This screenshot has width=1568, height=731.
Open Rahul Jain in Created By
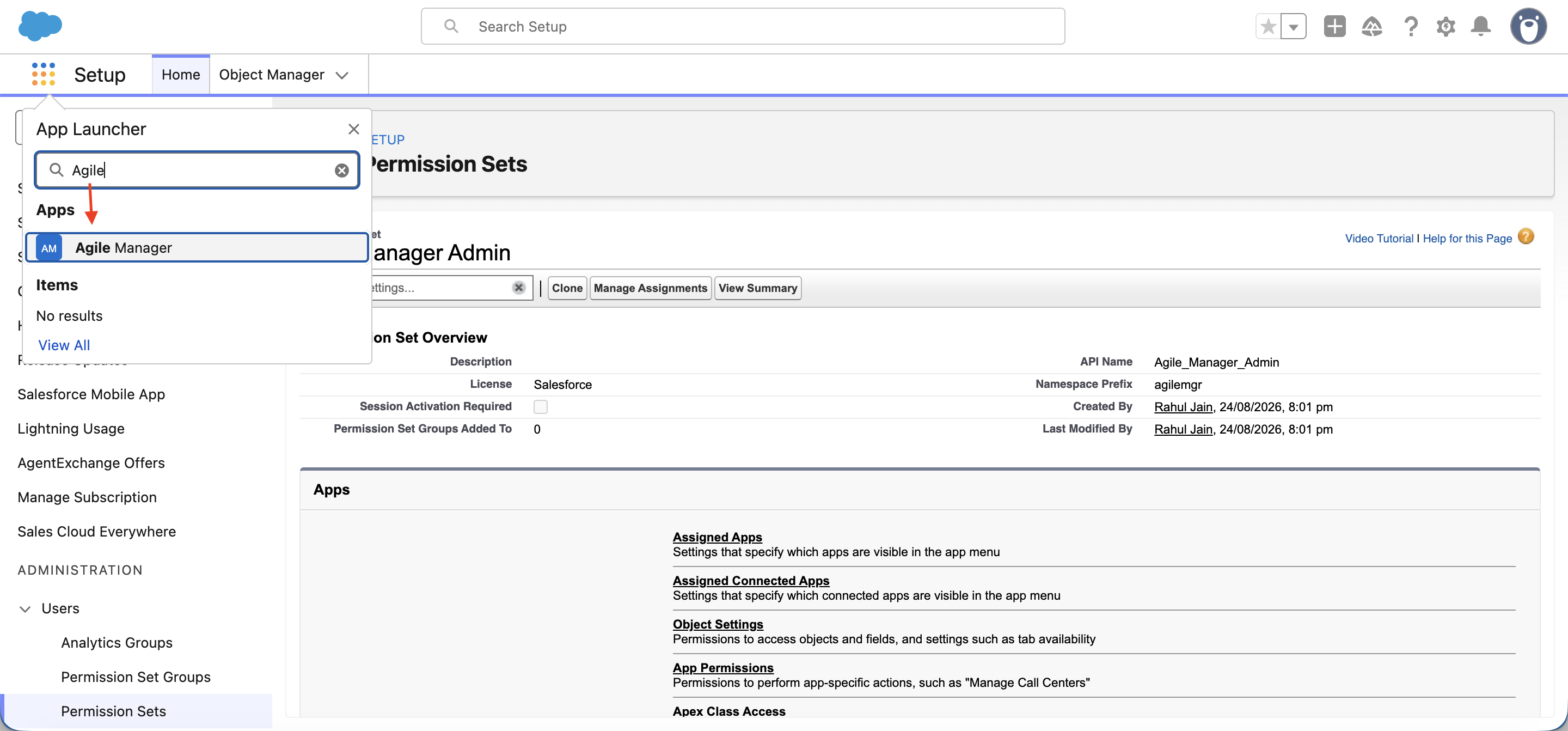(1183, 407)
